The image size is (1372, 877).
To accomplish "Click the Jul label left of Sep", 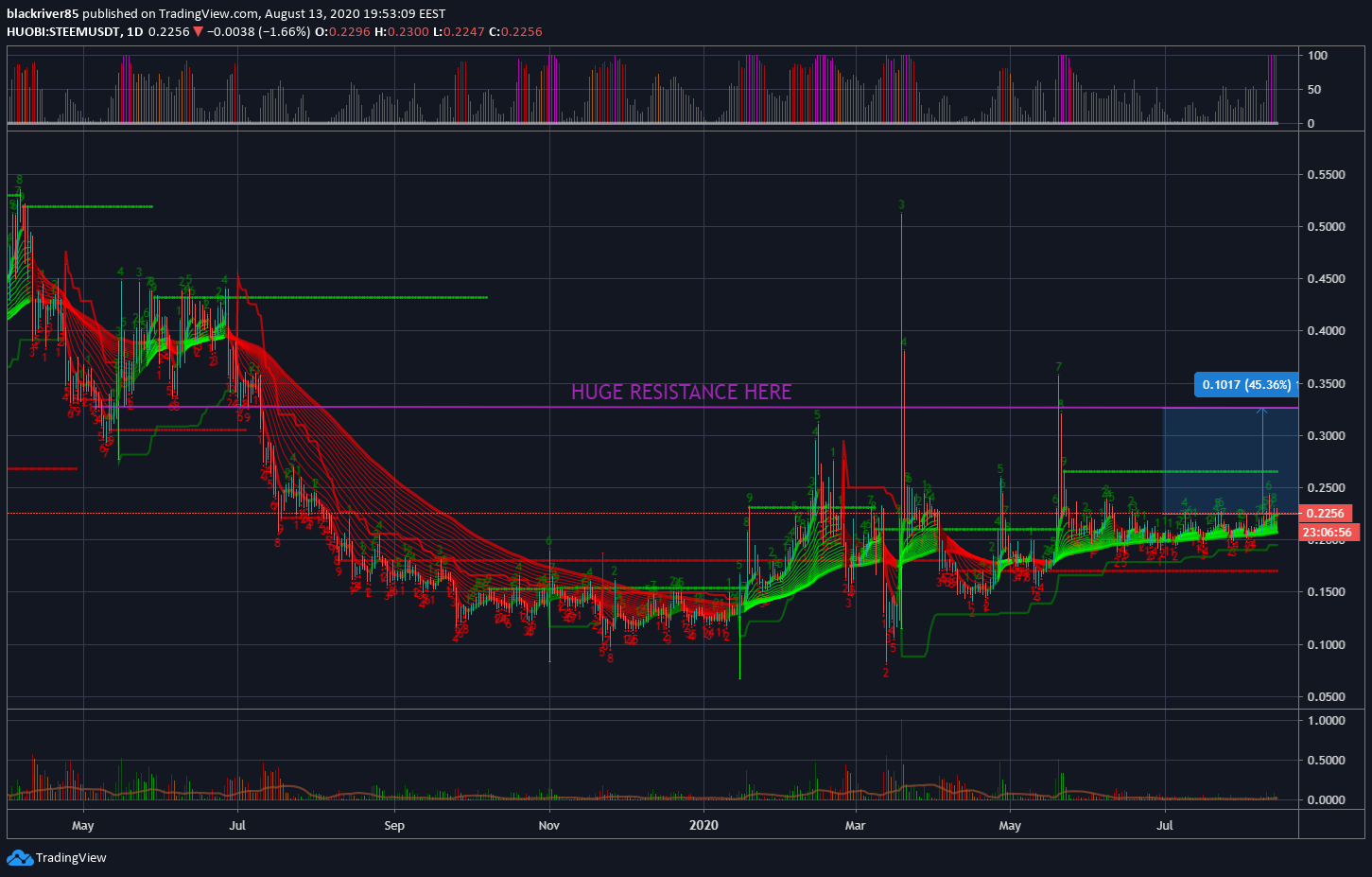I will [x=237, y=826].
